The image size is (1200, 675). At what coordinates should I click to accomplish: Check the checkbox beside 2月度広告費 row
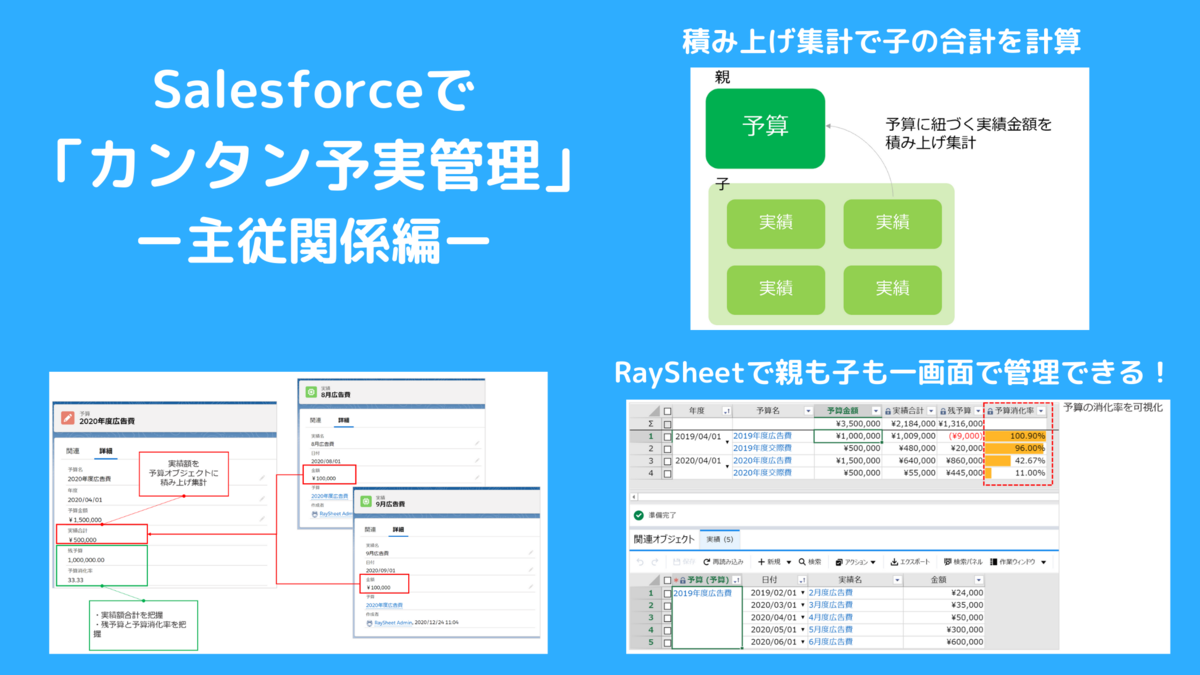pyautogui.click(x=667, y=593)
